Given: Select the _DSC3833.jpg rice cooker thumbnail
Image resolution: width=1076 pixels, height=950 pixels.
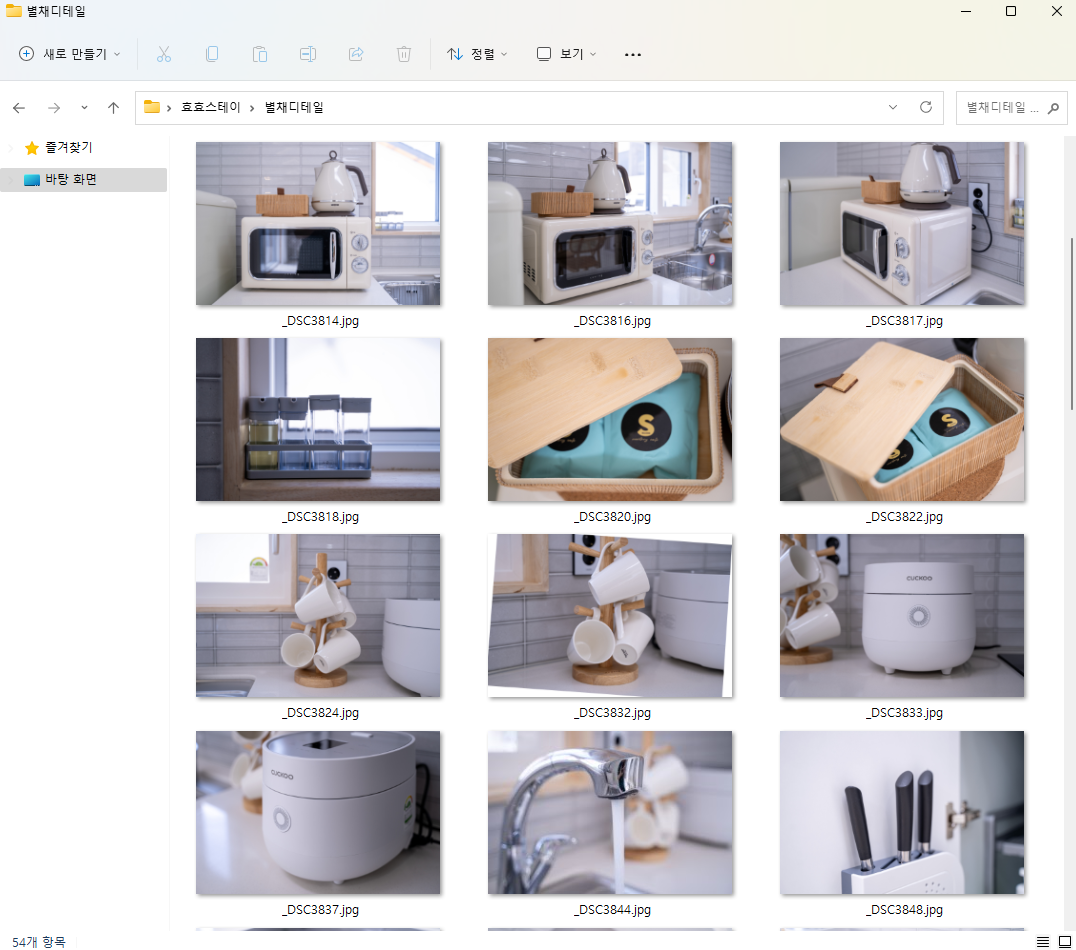Looking at the screenshot, I should 902,616.
